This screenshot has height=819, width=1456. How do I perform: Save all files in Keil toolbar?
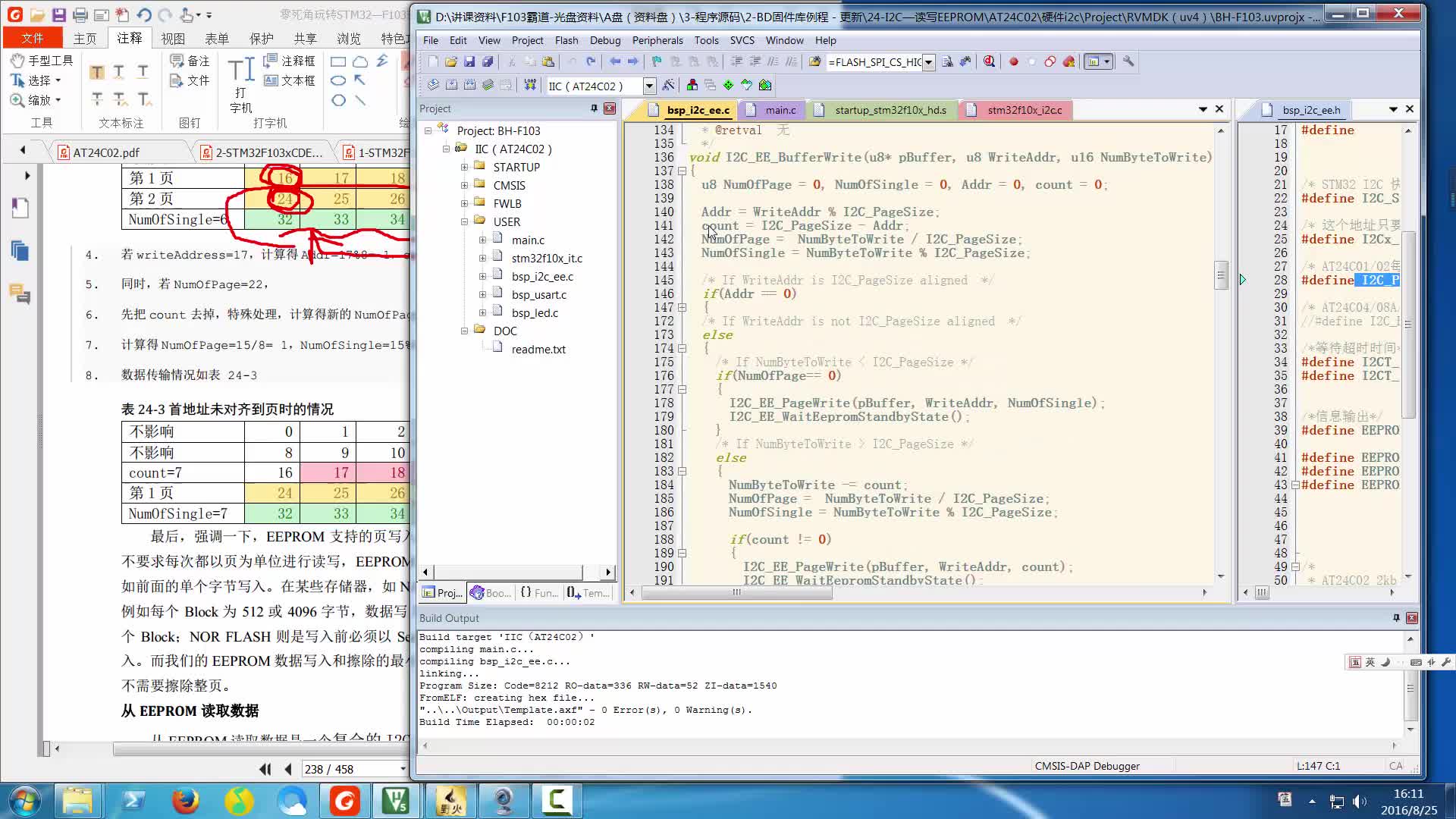coord(488,61)
